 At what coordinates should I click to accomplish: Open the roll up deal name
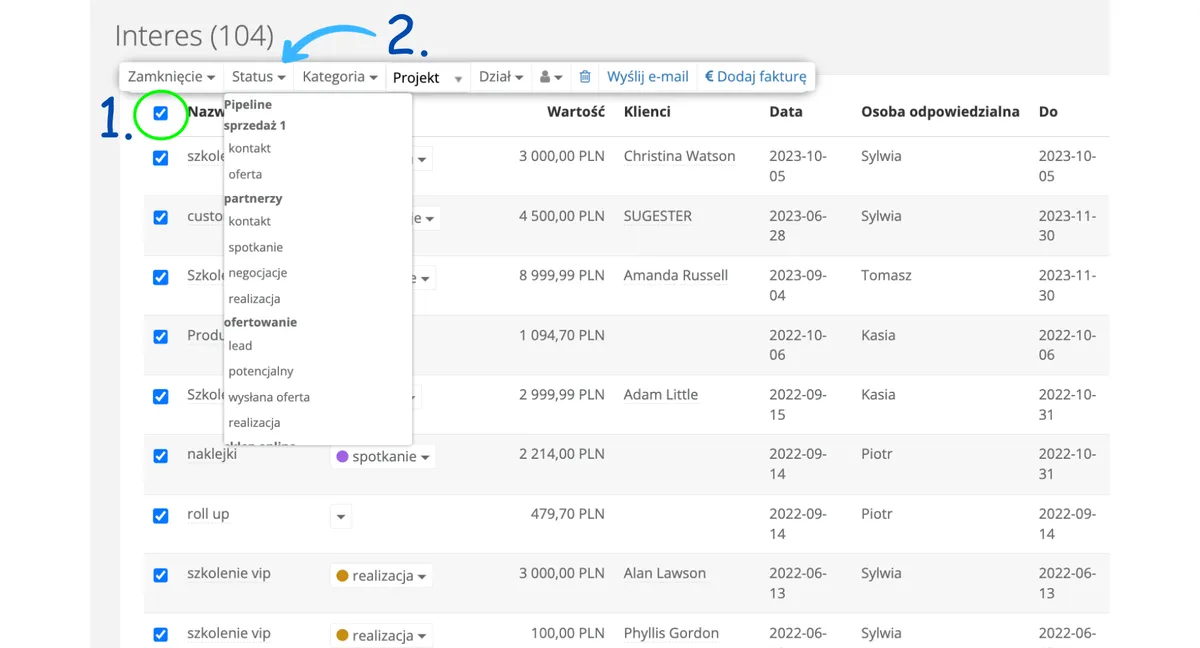pyautogui.click(x=208, y=514)
